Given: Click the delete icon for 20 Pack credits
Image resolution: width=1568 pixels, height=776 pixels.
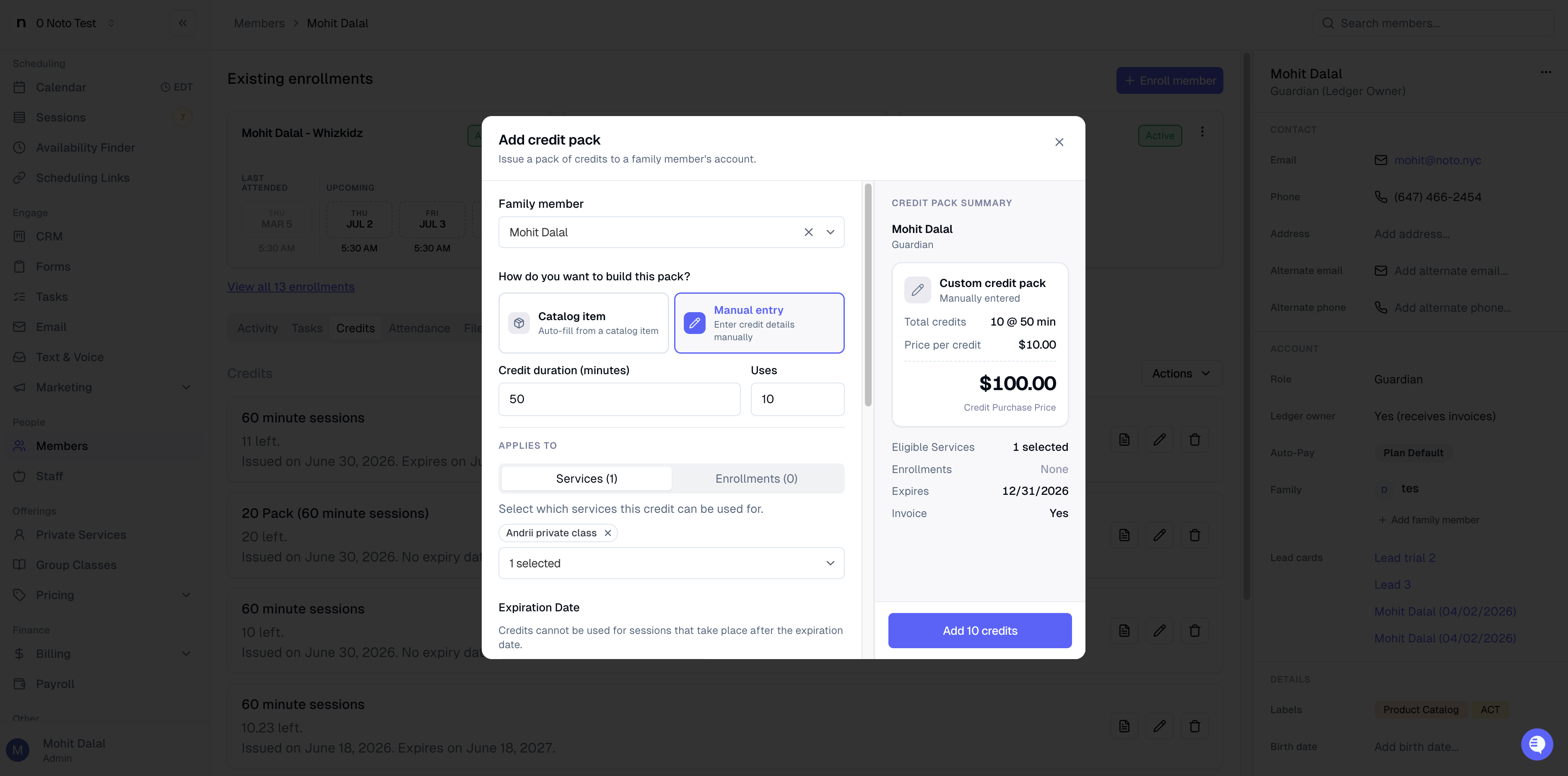Looking at the screenshot, I should (1194, 535).
